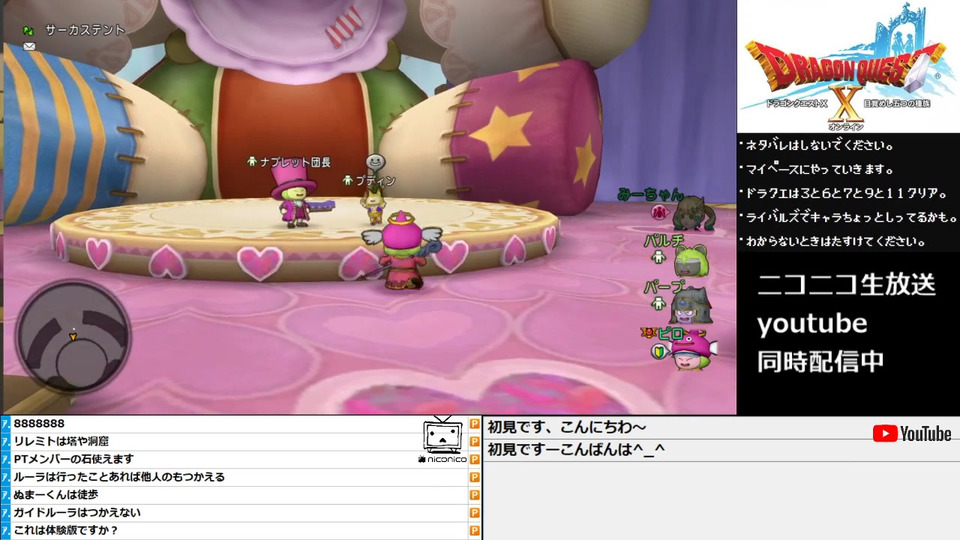960x540 pixels.
Task: Click the yellow player arrow on the minimap
Action: (73, 336)
